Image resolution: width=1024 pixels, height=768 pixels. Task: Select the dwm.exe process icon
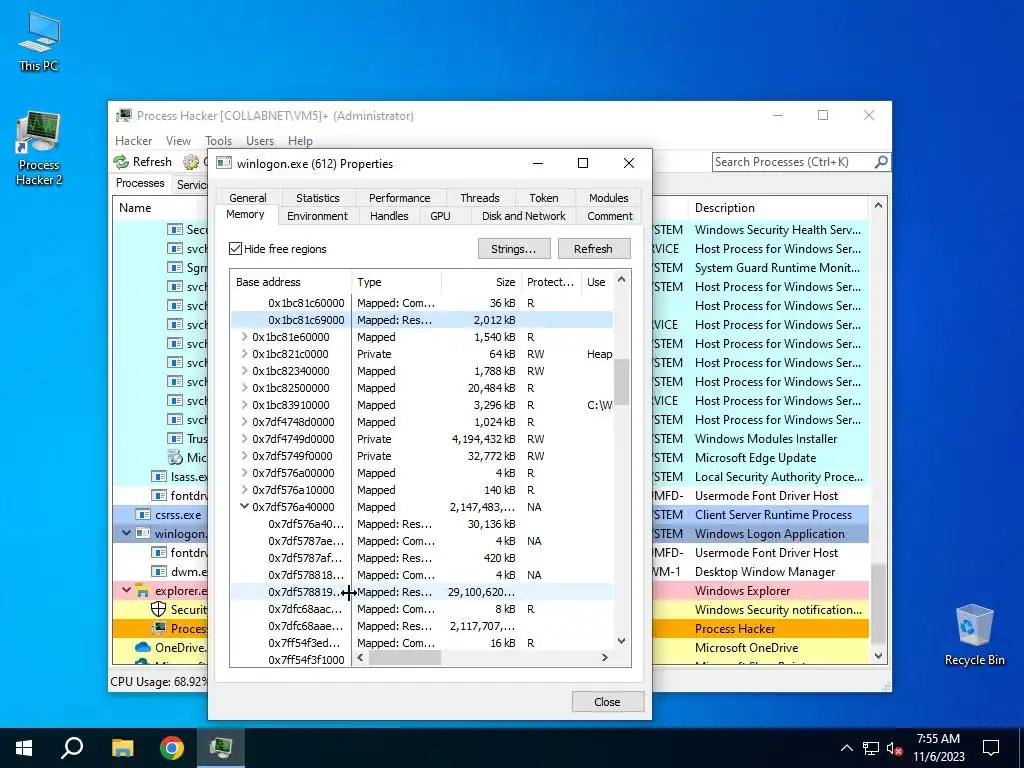(159, 571)
